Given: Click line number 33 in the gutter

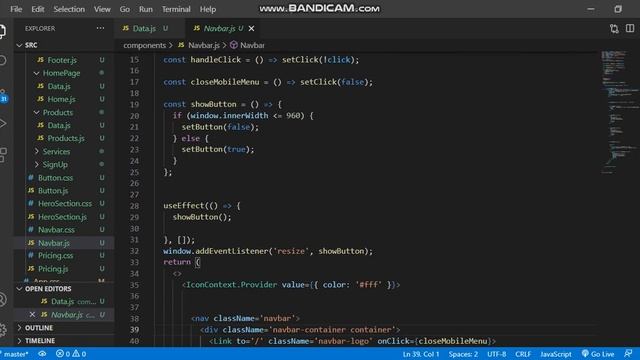Looking at the screenshot, I should point(134,262).
